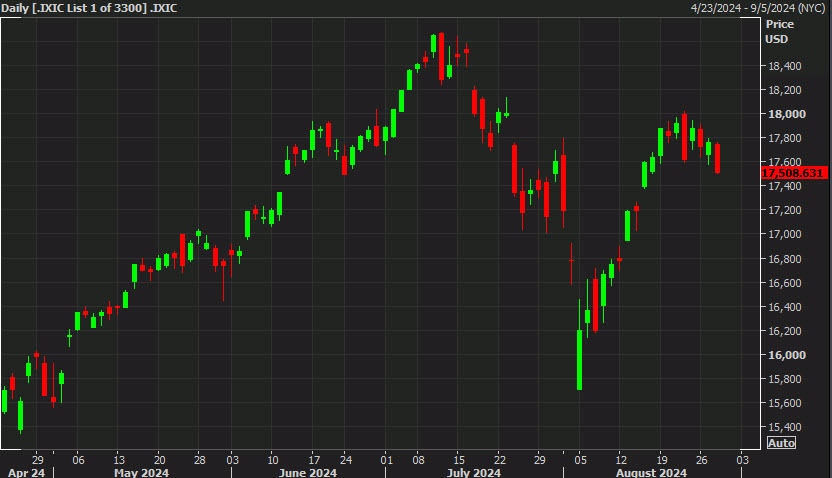Click the tall green candle on August 05
The height and width of the screenshot is (478, 832).
(579, 360)
